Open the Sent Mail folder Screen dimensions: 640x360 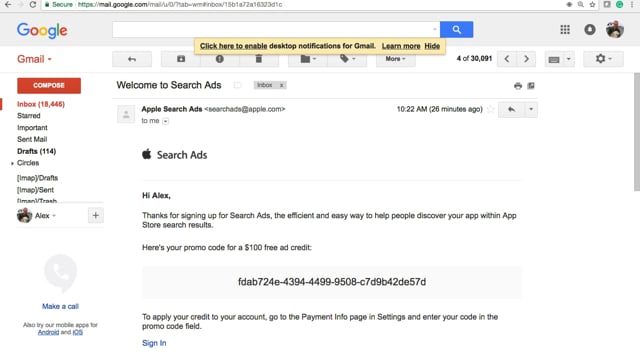point(32,139)
